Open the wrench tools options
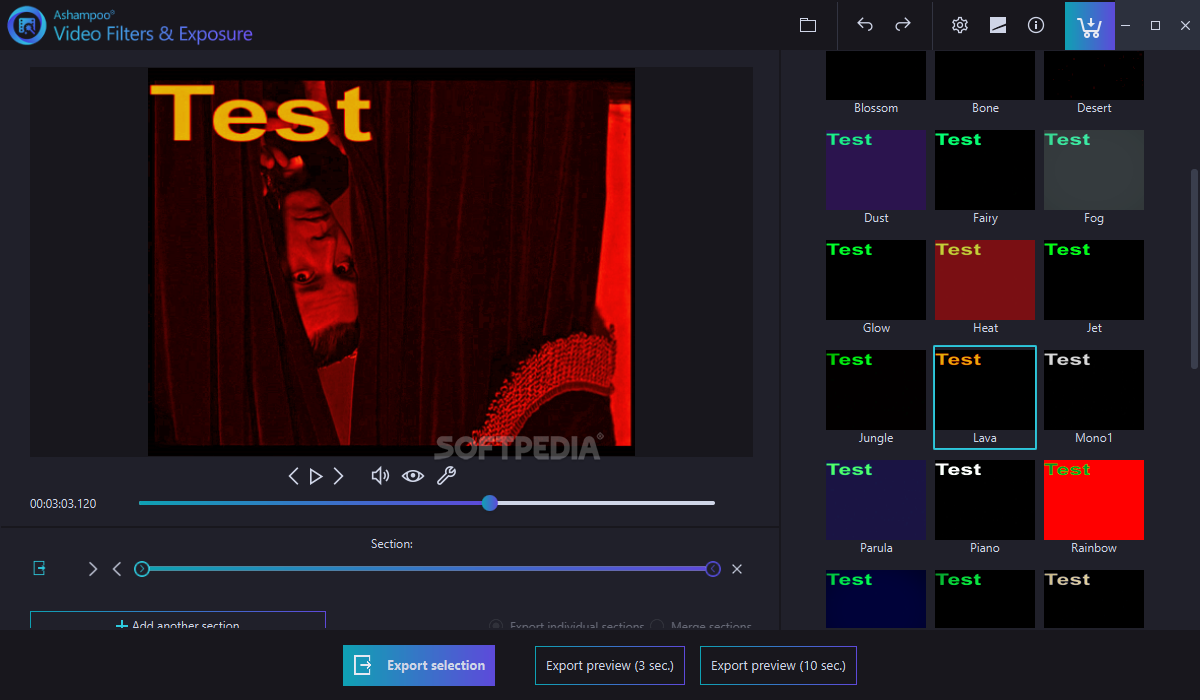The height and width of the screenshot is (700, 1200). coord(446,476)
